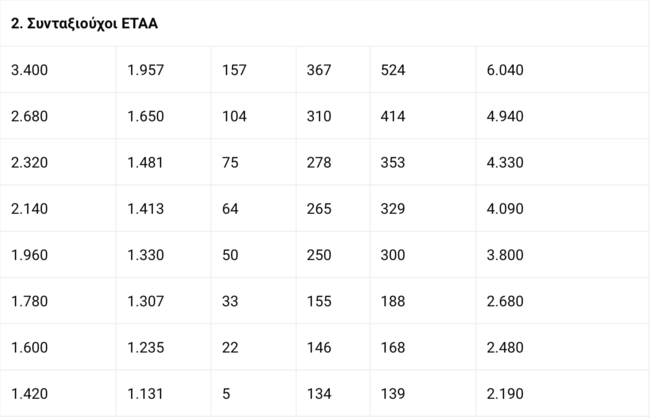Select the cell showing 6.040
Image resolution: width=650 pixels, height=418 pixels.
click(504, 70)
